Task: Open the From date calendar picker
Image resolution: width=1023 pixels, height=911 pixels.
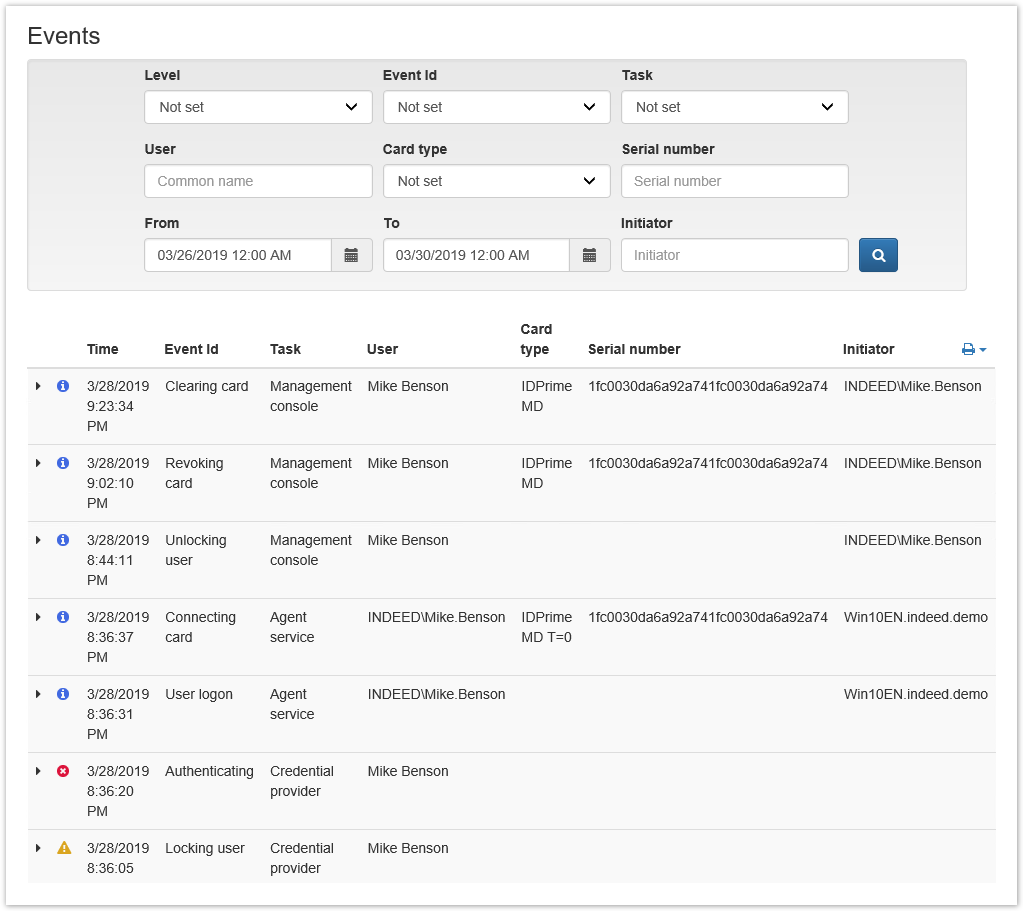Action: [351, 255]
